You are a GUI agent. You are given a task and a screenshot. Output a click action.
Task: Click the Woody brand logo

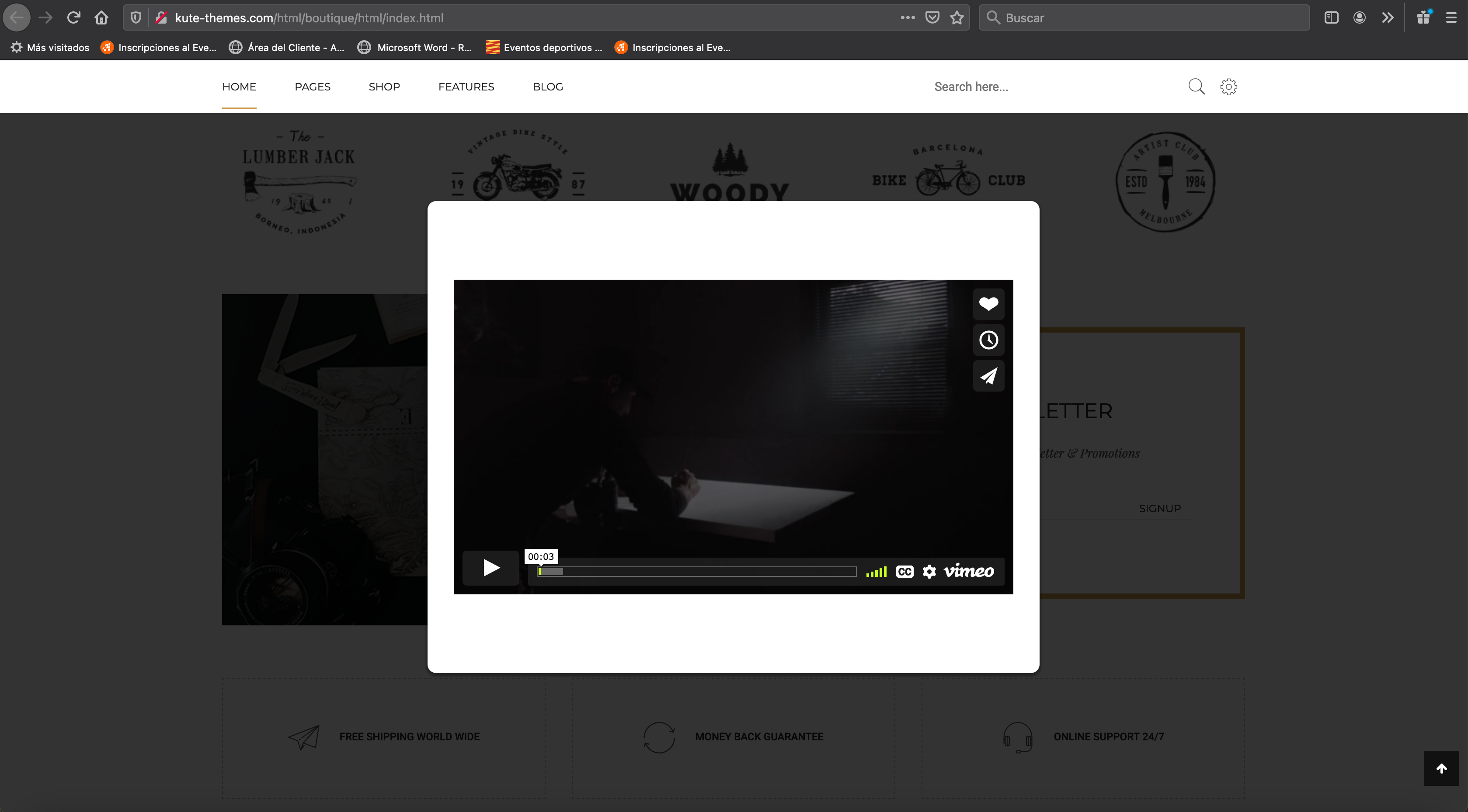pyautogui.click(x=730, y=171)
